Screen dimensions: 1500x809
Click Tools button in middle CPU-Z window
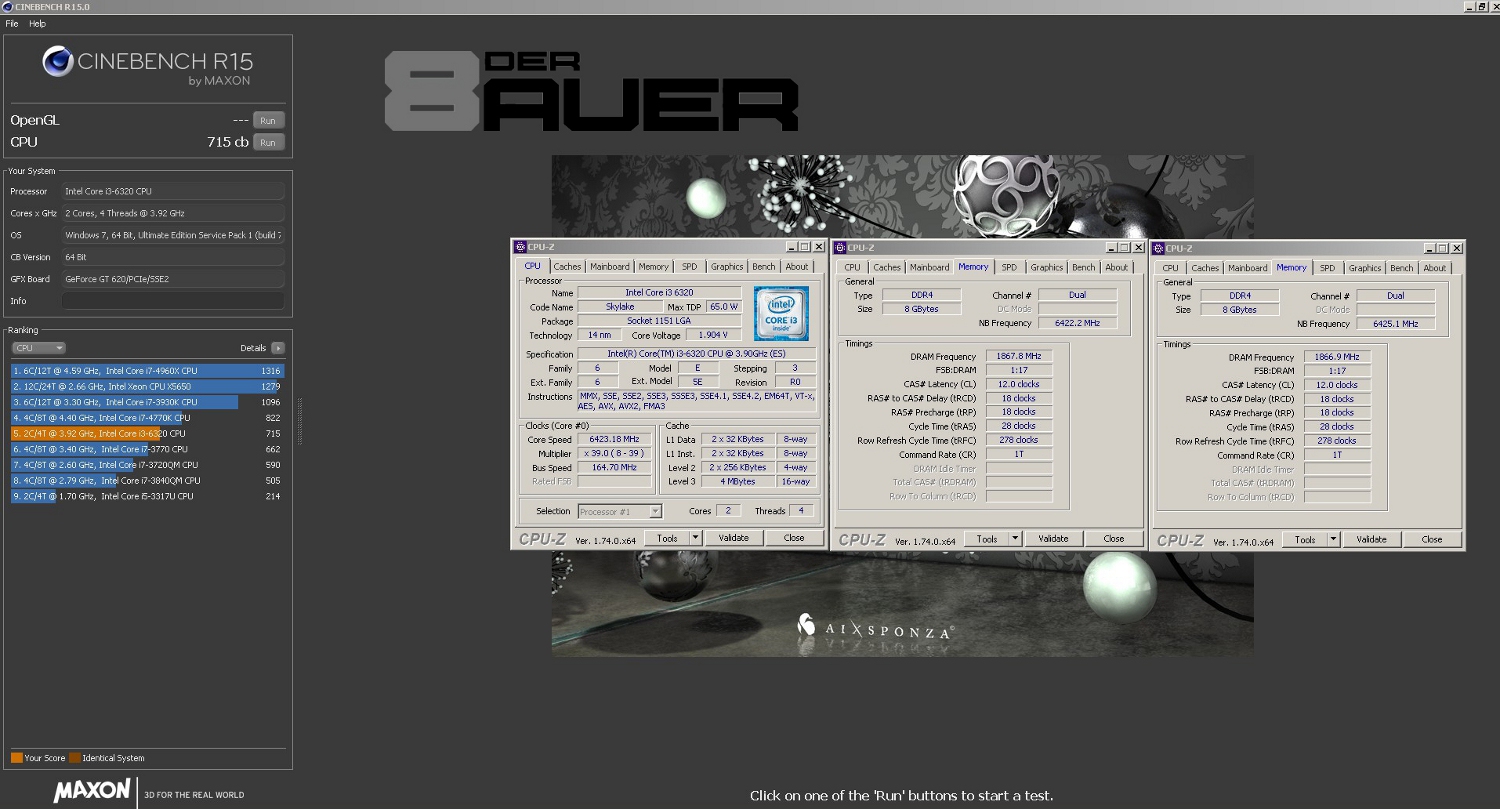pyautogui.click(x=987, y=539)
